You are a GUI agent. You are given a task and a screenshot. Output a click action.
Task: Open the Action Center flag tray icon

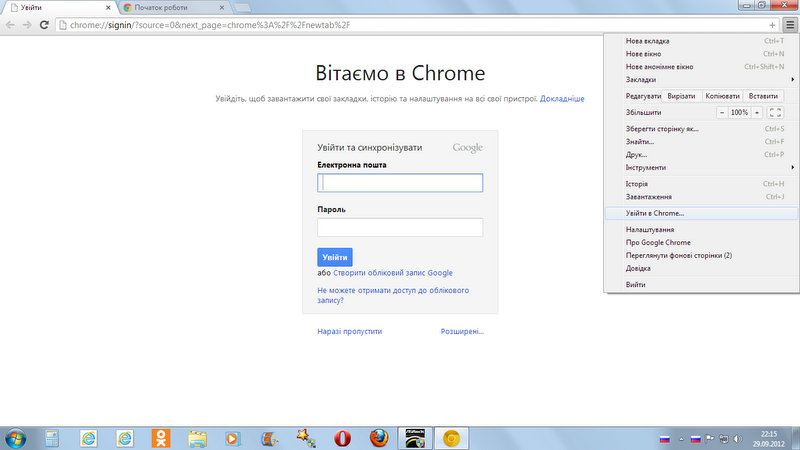pos(710,439)
